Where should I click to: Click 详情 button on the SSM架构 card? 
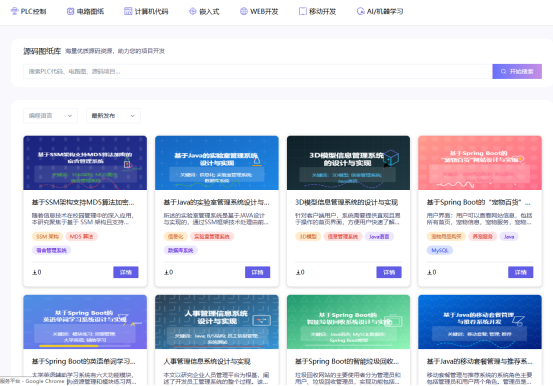[126, 272]
